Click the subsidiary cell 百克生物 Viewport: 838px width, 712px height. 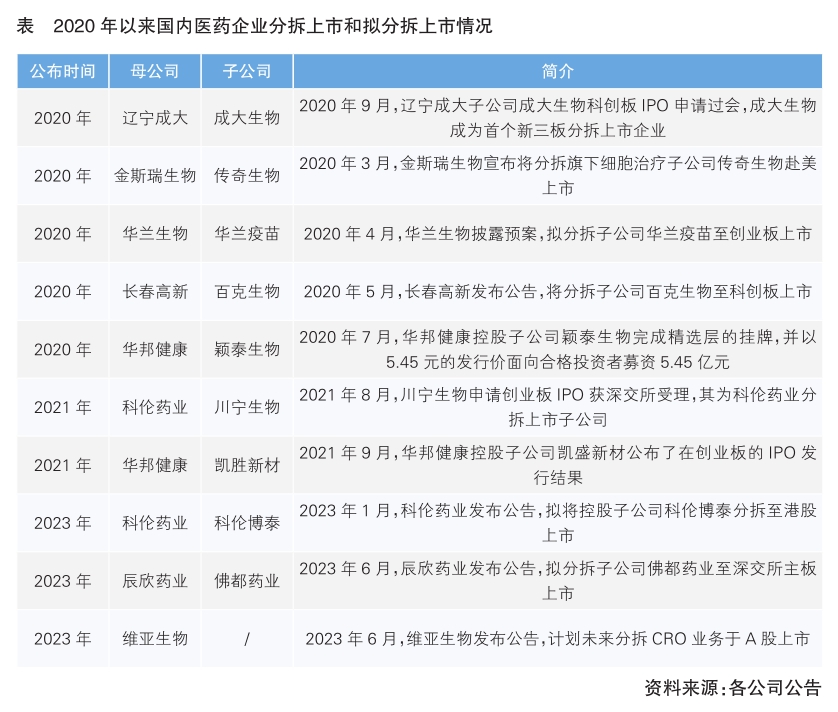click(247, 291)
